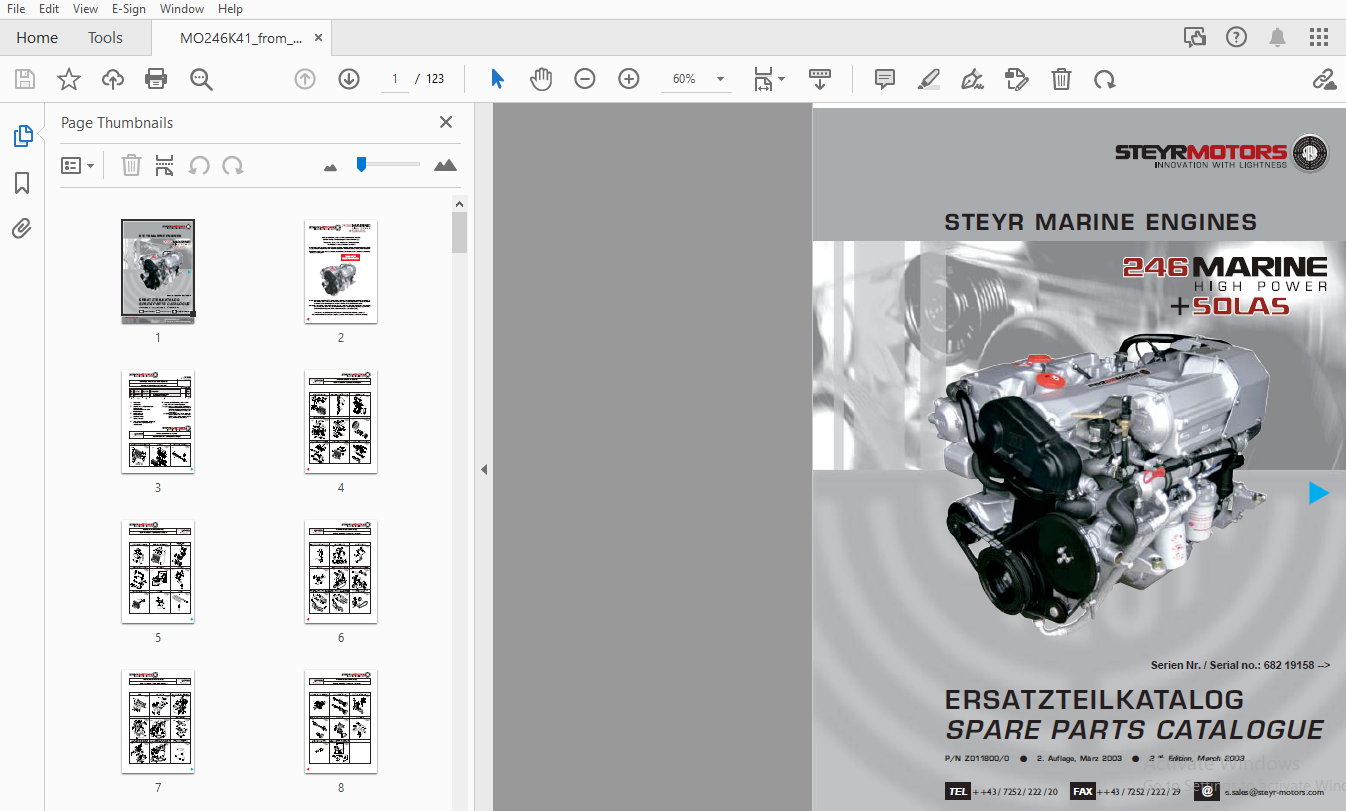1346x811 pixels.
Task: Go to the previous page arrow
Action: pyautogui.click(x=305, y=79)
